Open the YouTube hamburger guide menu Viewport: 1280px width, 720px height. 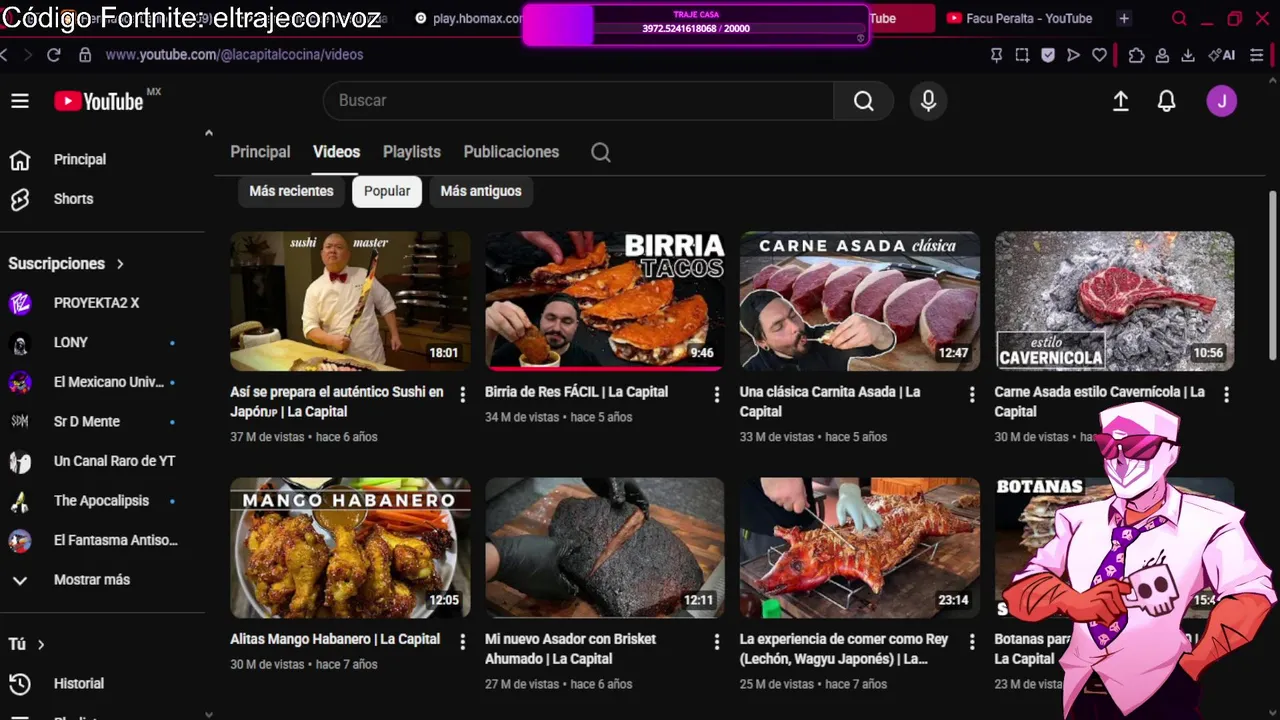coord(20,101)
